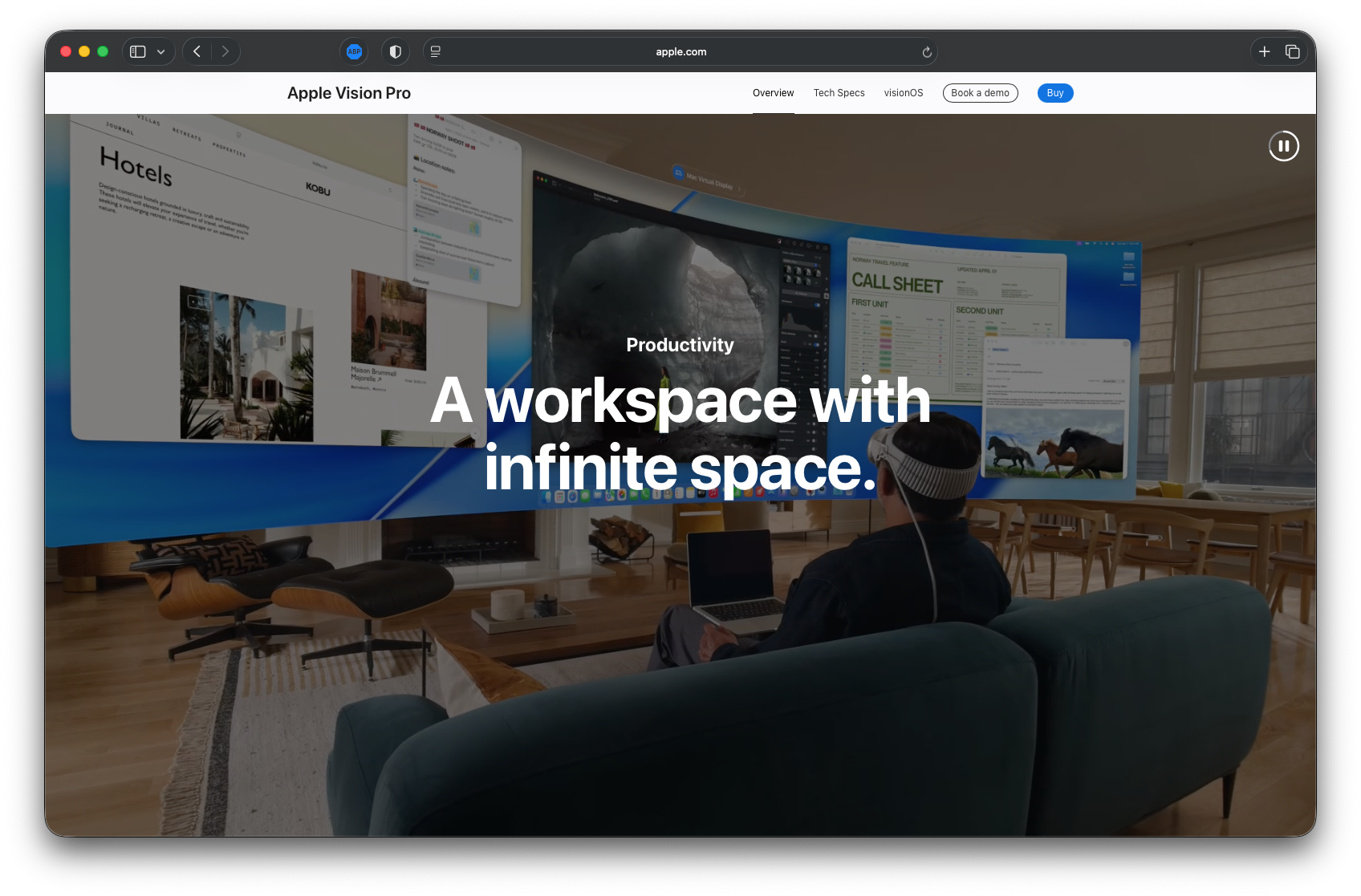Open the page menu in address bar
This screenshot has width=1361, height=896.
coord(436,51)
